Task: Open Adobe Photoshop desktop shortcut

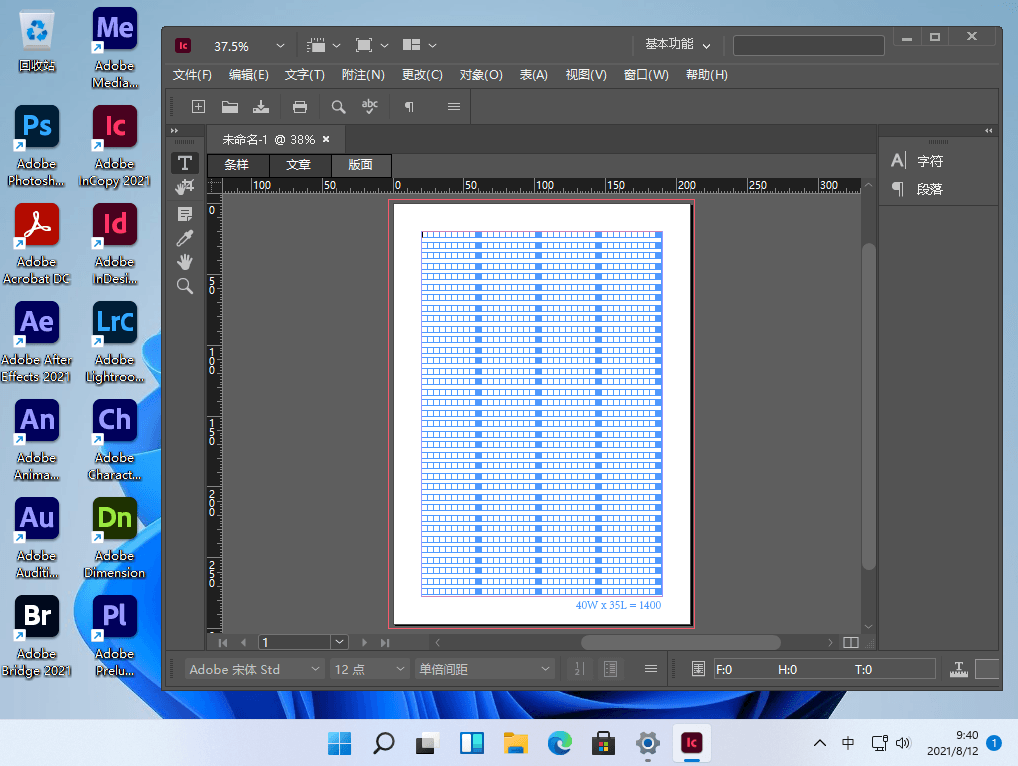Action: pyautogui.click(x=36, y=146)
